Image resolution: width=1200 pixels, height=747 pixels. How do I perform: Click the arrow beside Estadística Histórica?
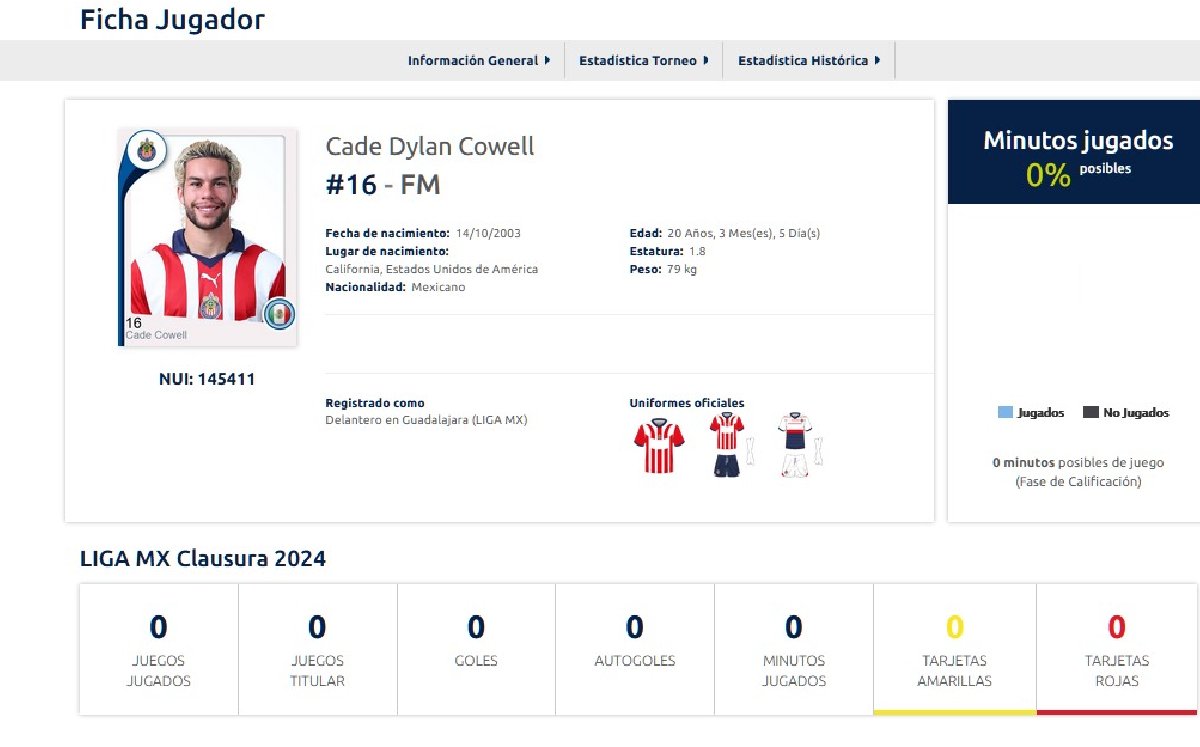pos(877,61)
